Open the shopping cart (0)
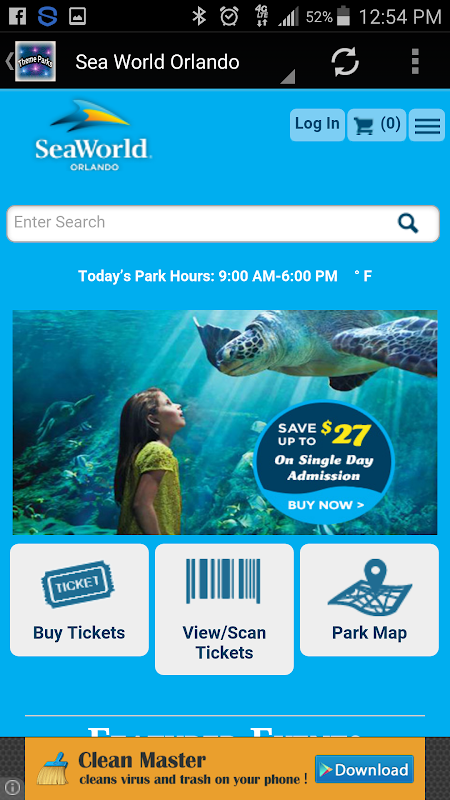Screen dimensions: 450x800 point(377,125)
